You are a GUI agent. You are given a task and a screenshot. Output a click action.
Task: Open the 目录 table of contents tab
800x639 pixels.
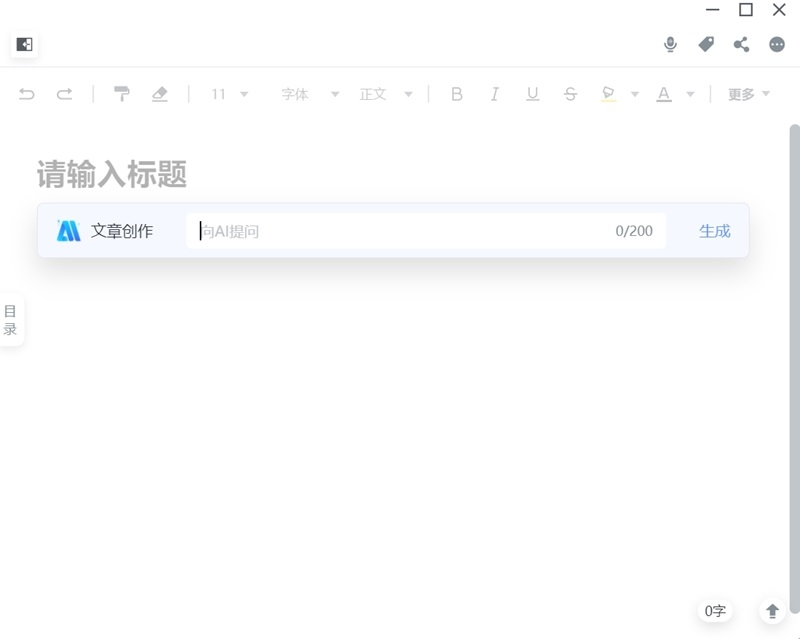[x=10, y=320]
